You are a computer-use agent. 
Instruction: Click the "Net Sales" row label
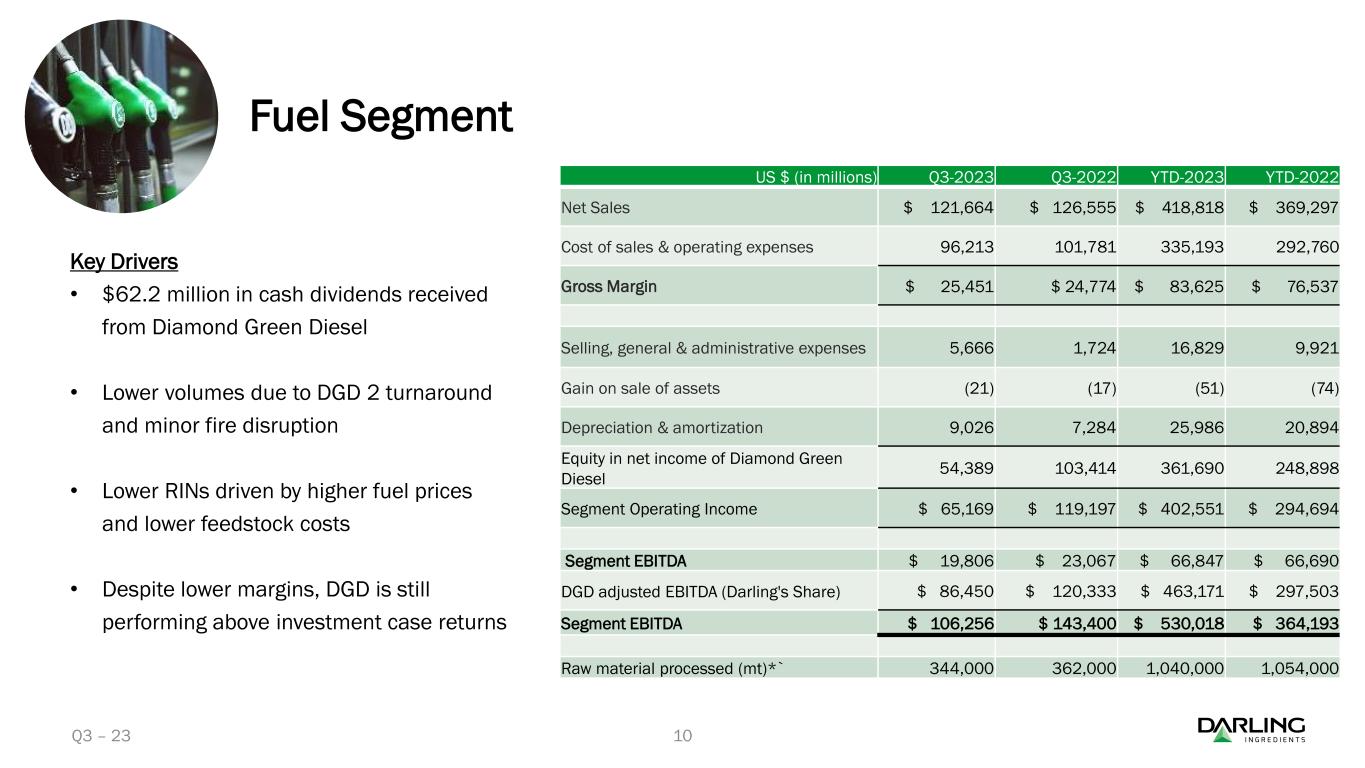tap(594, 208)
